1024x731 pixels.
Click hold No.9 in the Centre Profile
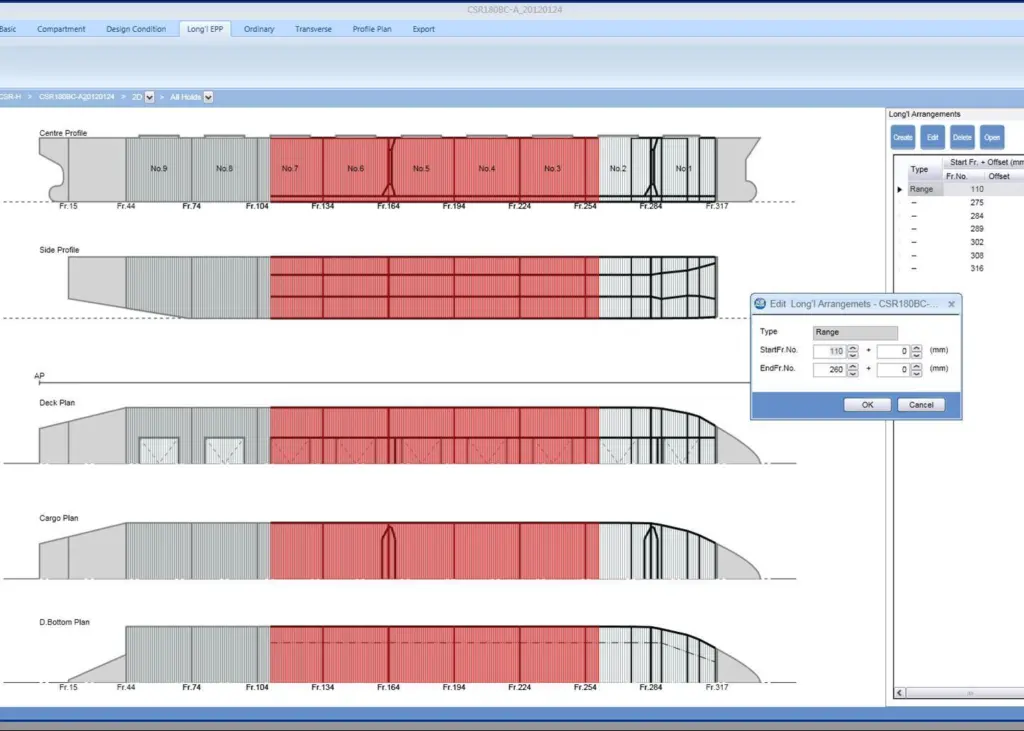tap(159, 169)
